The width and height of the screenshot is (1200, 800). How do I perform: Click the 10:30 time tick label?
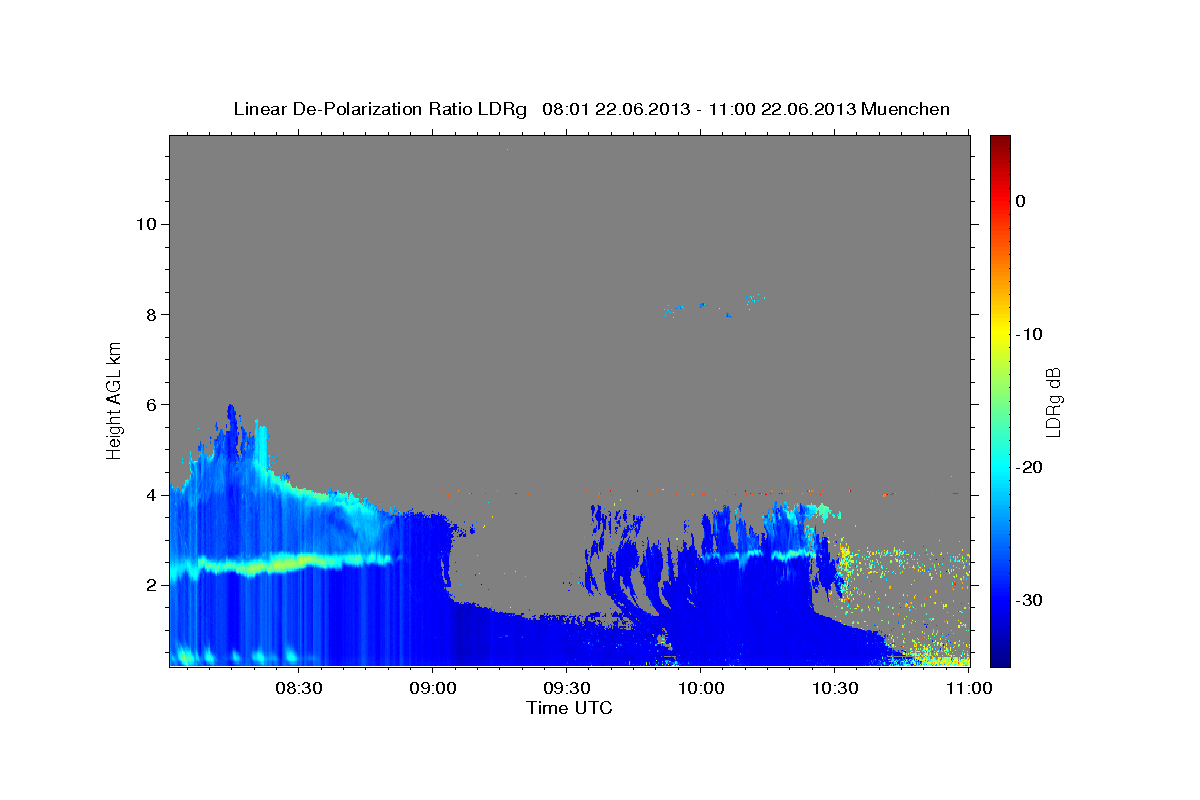[835, 688]
